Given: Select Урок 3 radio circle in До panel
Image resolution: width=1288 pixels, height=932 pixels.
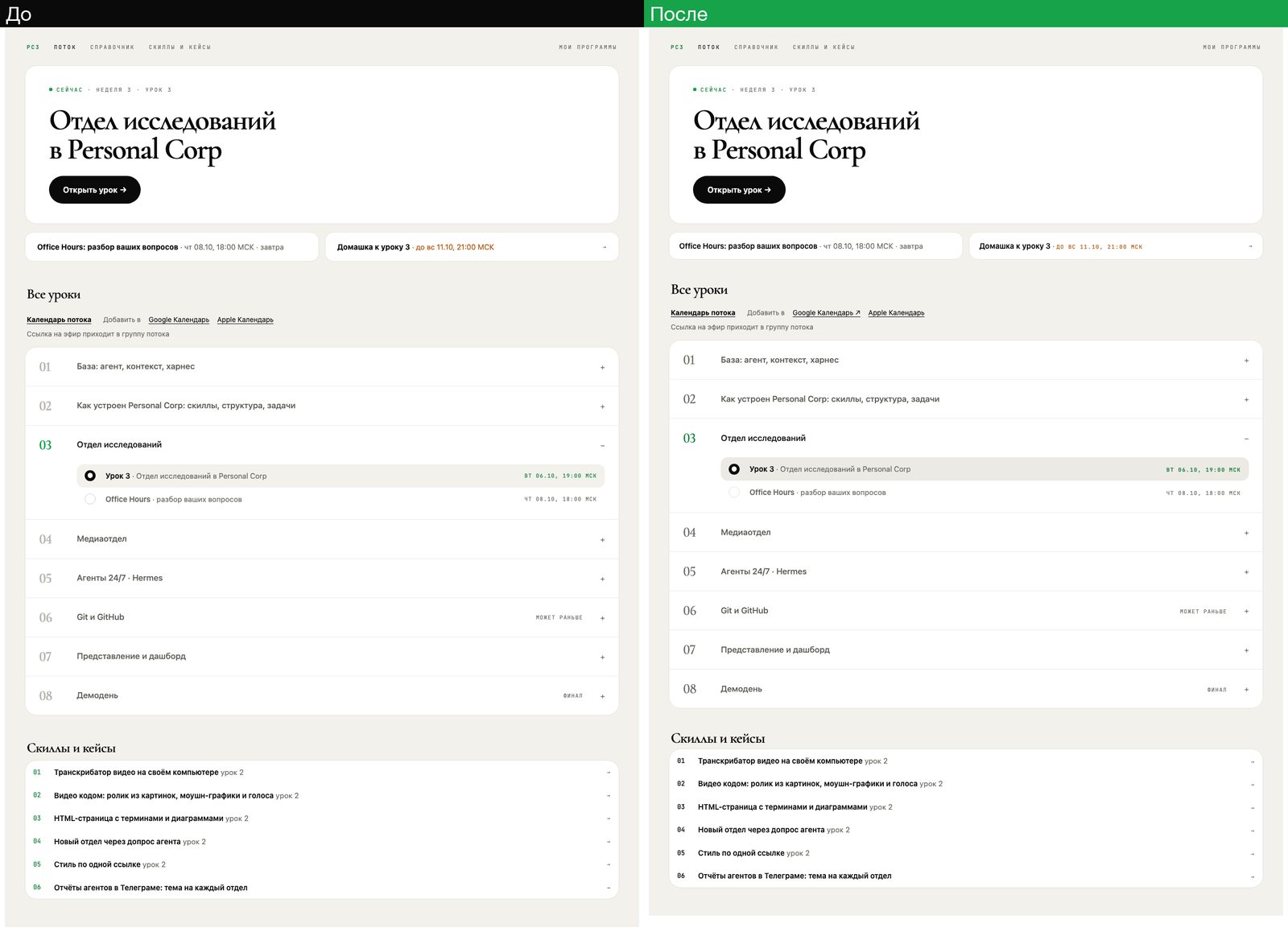Looking at the screenshot, I should 90,476.
